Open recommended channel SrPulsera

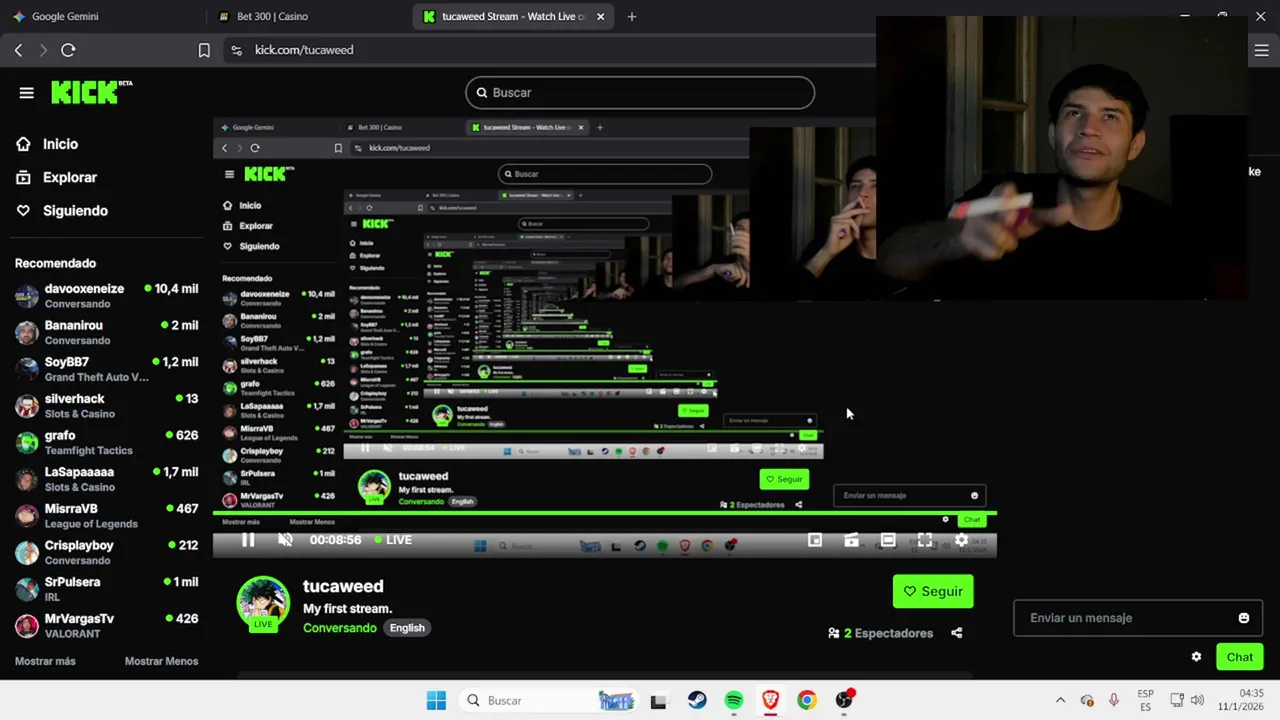pyautogui.click(x=106, y=589)
